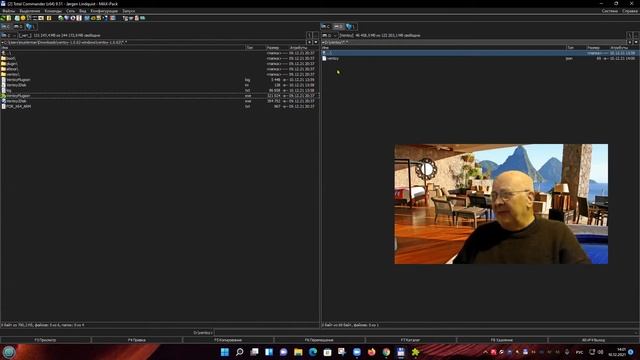
Task: Sort left panel by Имя column
Action: click(122, 48)
